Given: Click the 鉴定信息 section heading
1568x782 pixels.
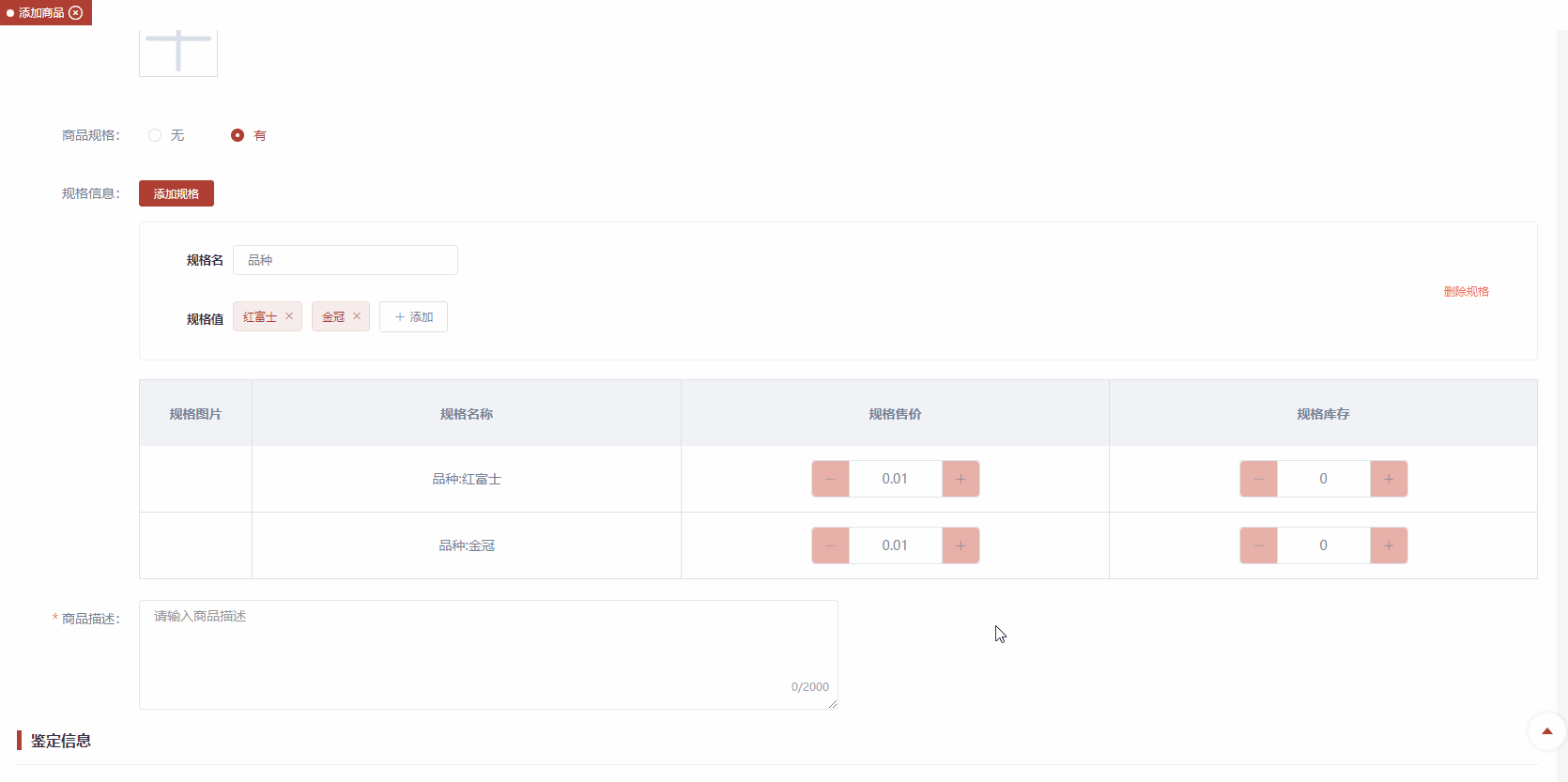Looking at the screenshot, I should (61, 741).
